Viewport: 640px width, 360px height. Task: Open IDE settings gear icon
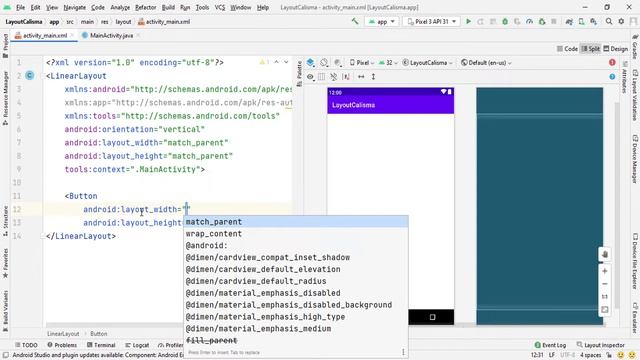(621, 21)
